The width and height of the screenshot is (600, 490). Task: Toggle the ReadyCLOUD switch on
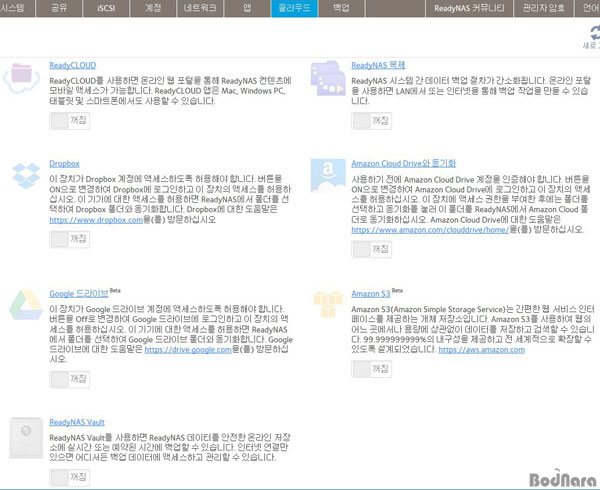pyautogui.click(x=70, y=121)
